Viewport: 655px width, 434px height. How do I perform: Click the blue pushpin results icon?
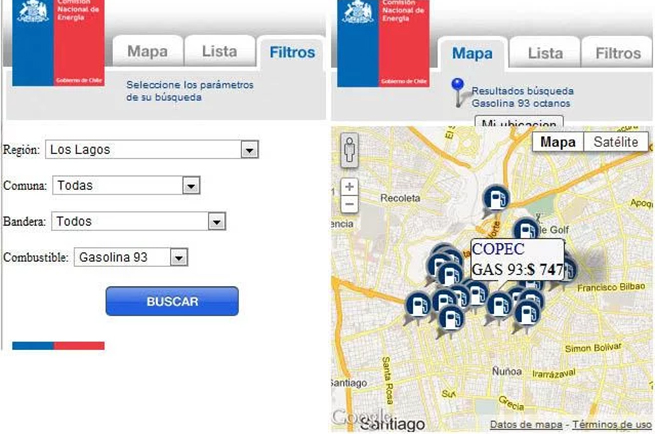point(458,92)
